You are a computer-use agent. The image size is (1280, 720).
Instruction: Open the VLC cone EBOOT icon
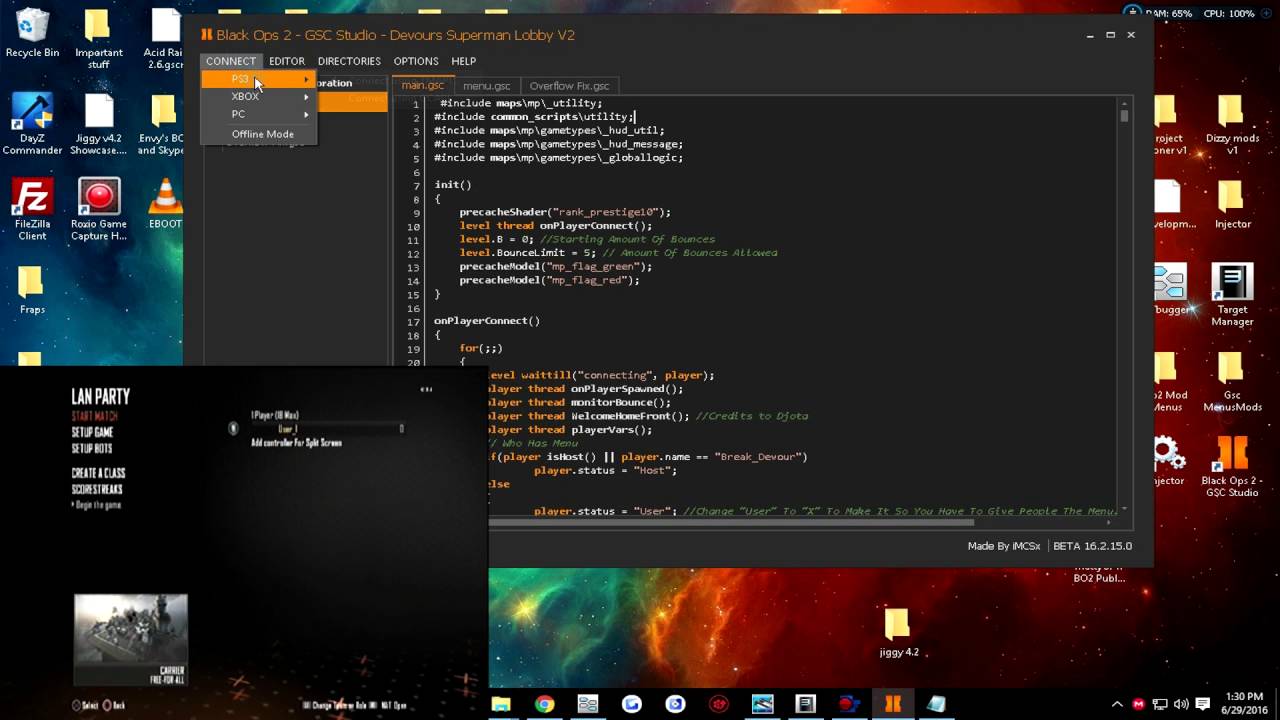point(164,205)
